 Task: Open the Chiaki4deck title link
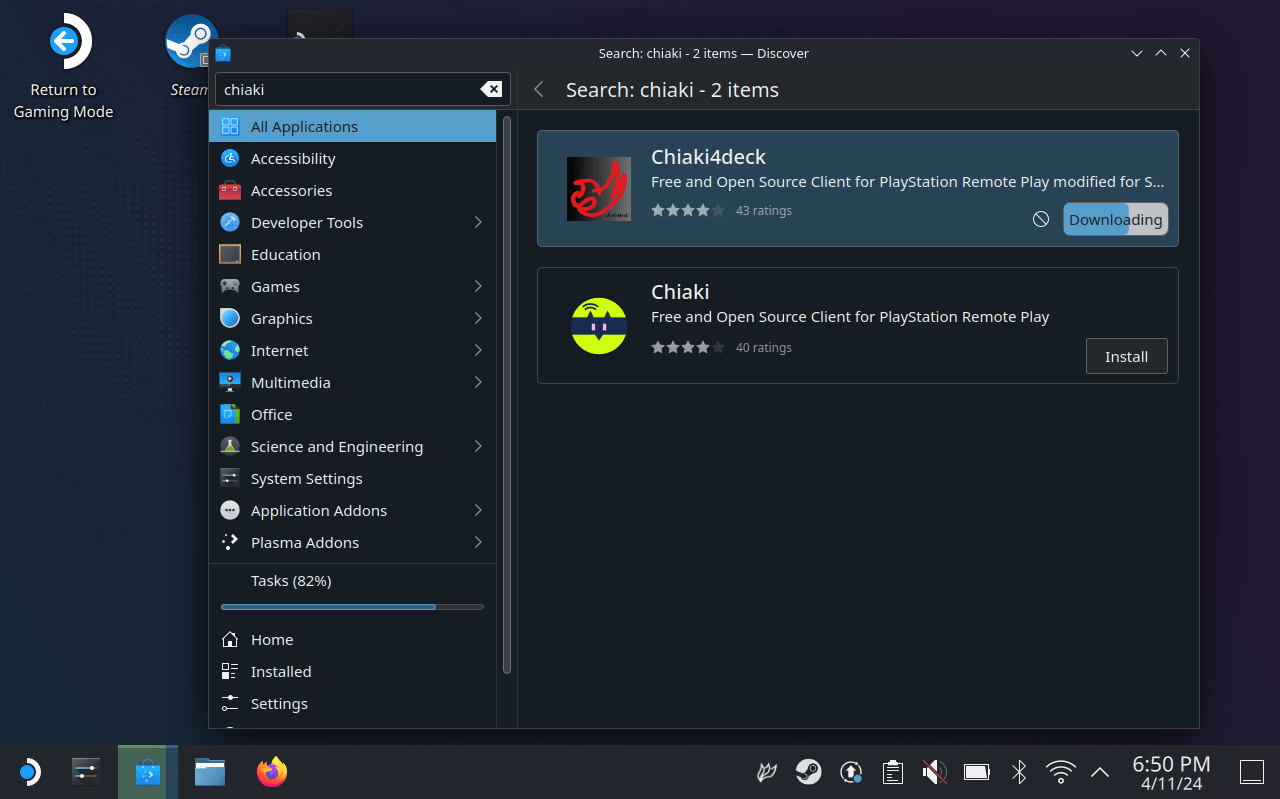708,157
